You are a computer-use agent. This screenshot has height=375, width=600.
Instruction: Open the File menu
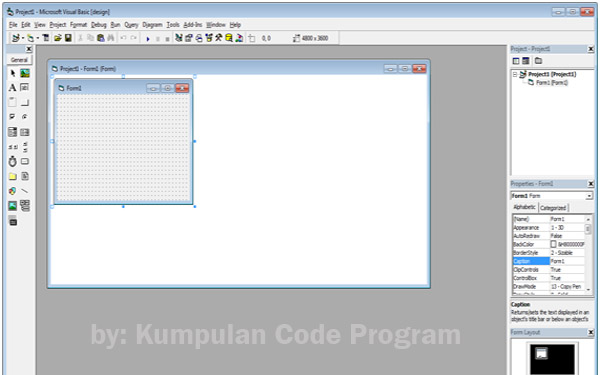pos(13,25)
